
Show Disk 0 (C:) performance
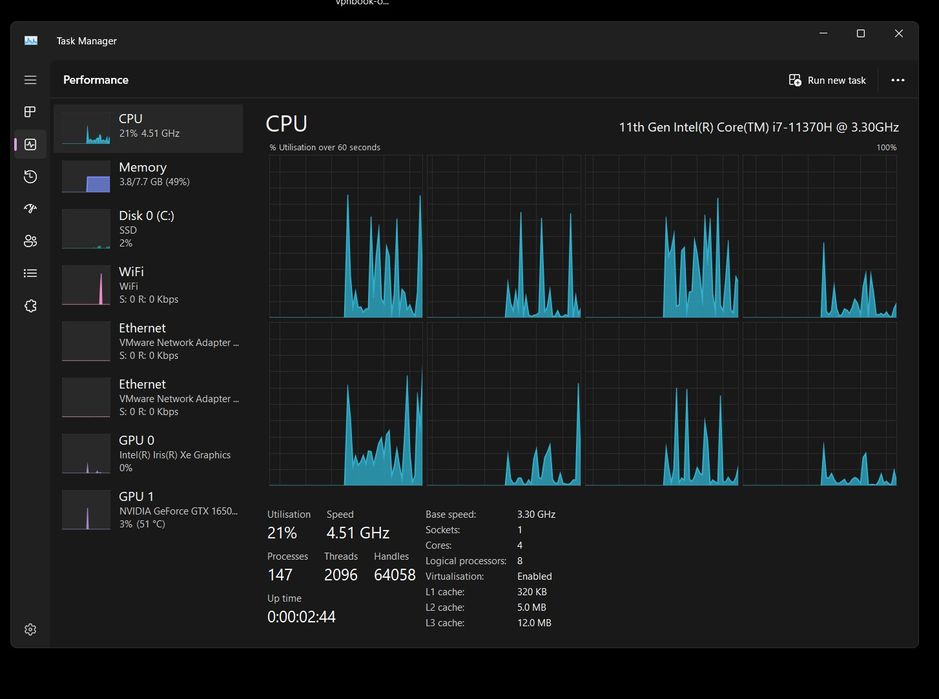[148, 229]
